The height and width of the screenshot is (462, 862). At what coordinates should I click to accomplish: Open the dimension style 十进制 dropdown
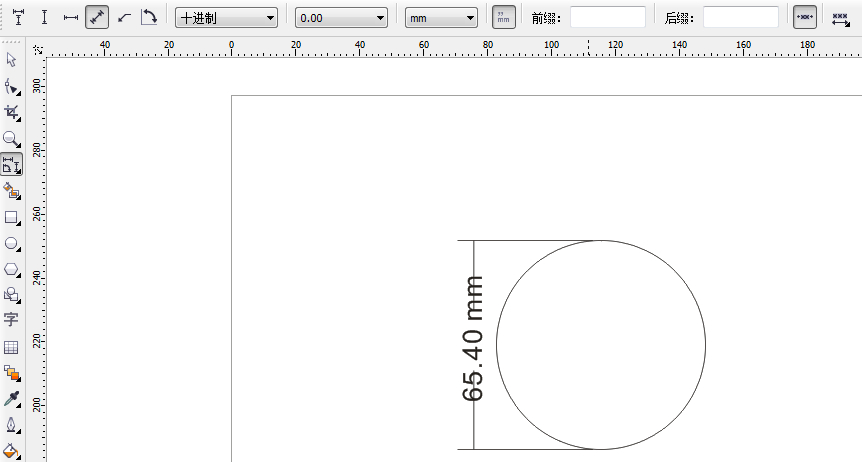226,18
